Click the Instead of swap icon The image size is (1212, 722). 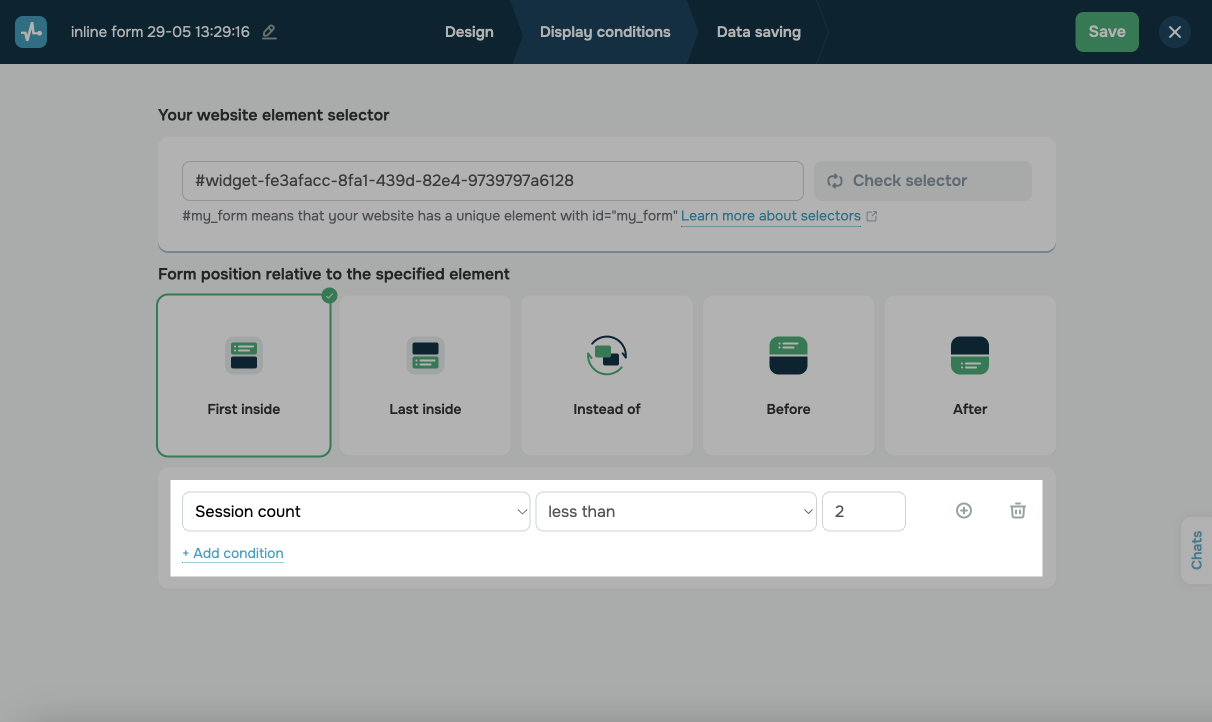606,355
